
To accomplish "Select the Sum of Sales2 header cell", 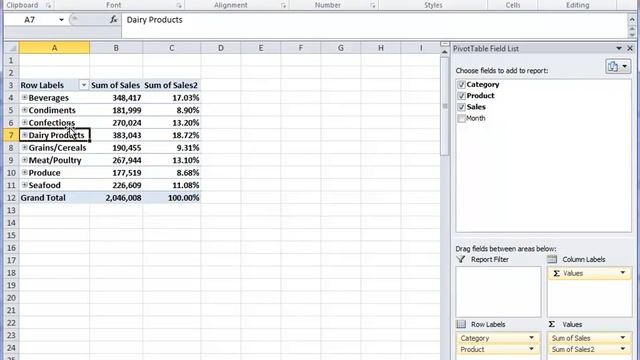I will click(x=171, y=85).
